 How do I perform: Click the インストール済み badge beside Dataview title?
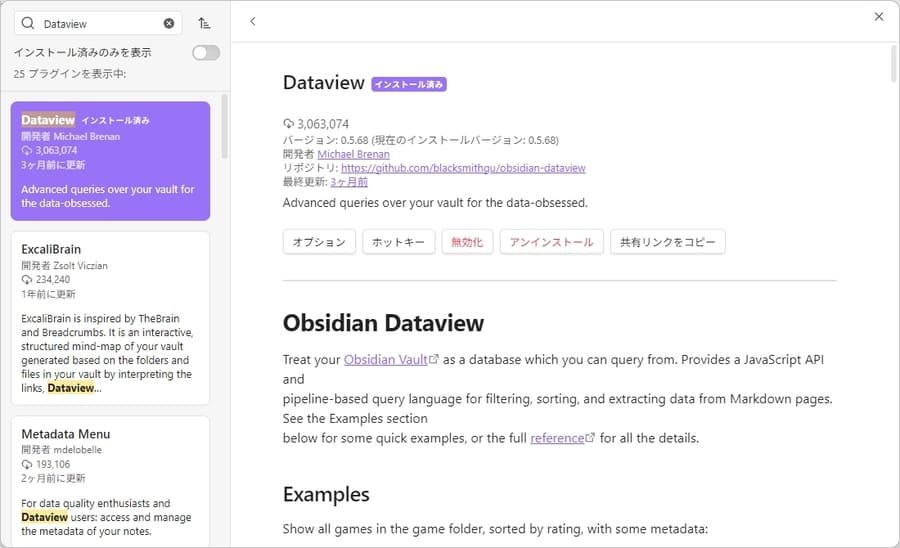409,84
